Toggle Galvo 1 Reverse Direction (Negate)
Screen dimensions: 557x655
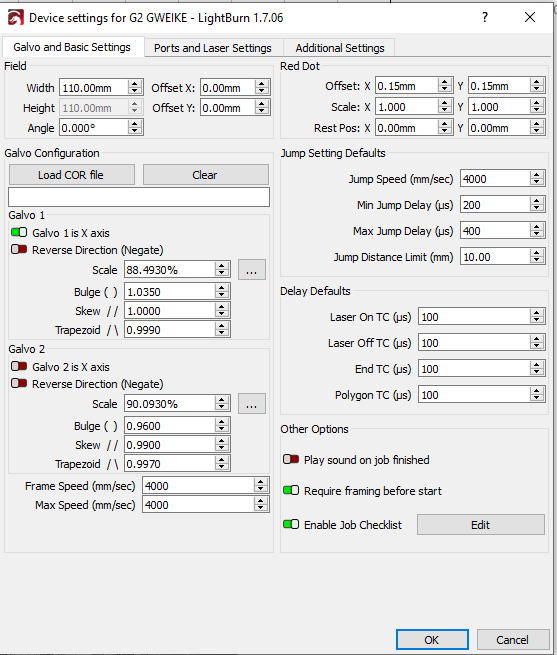(x=19, y=249)
